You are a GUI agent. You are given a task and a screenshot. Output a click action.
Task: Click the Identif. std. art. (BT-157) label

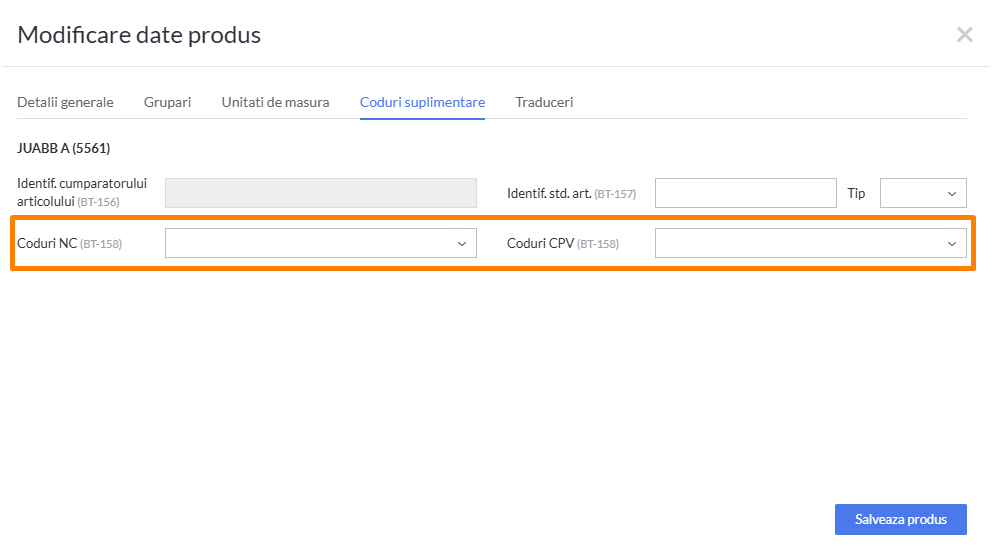[571, 194]
